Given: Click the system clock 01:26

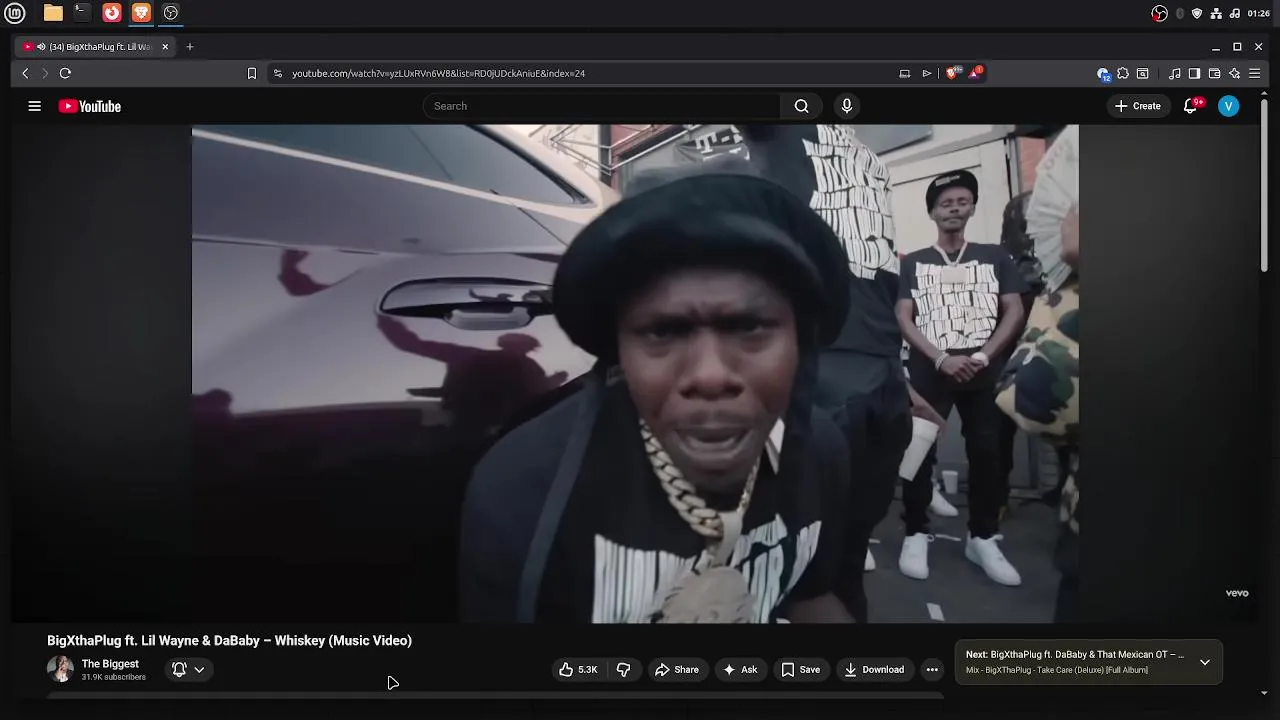Looking at the screenshot, I should click(x=1259, y=13).
